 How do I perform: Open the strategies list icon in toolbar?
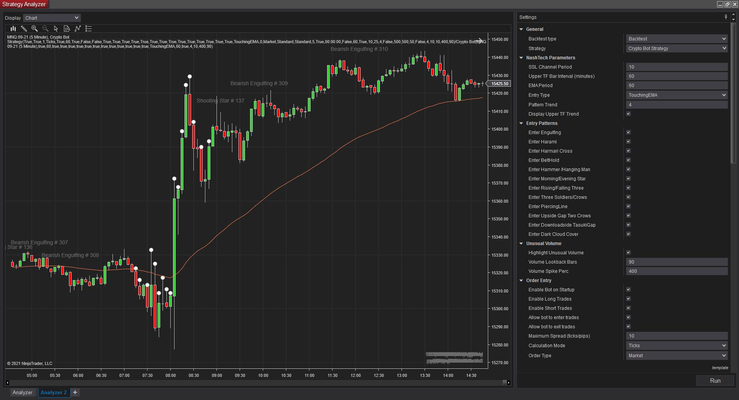[x=89, y=29]
